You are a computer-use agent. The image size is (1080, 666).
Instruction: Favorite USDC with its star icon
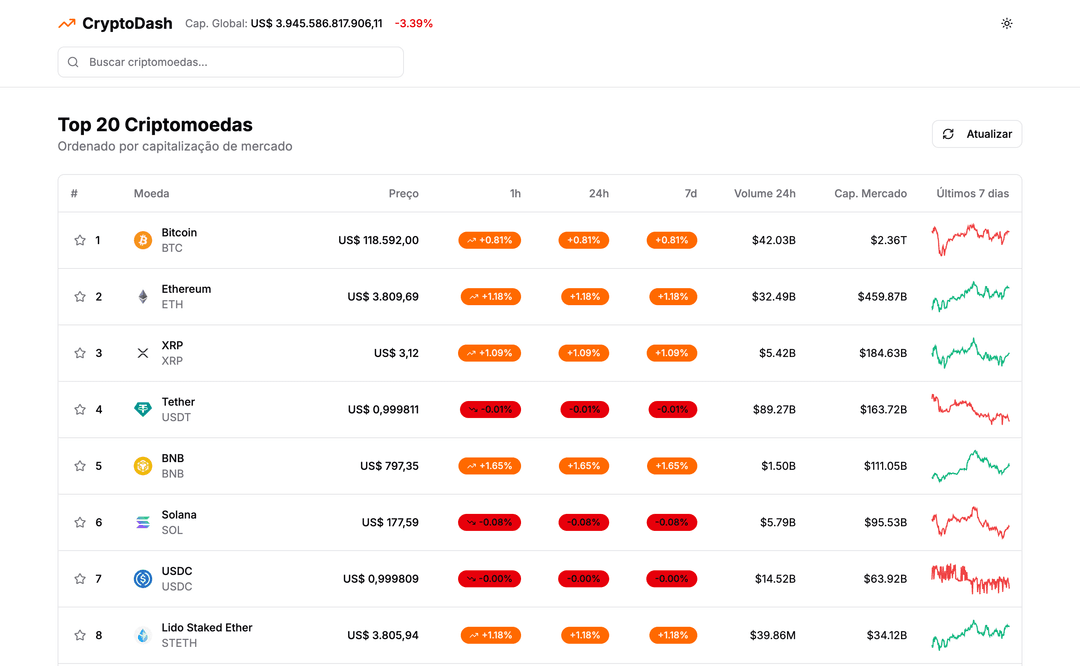tap(80, 579)
